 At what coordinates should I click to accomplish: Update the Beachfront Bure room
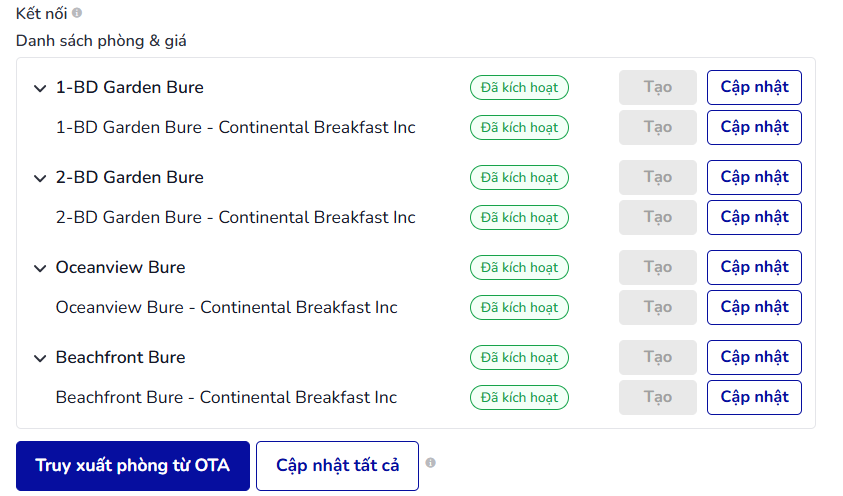[754, 357]
